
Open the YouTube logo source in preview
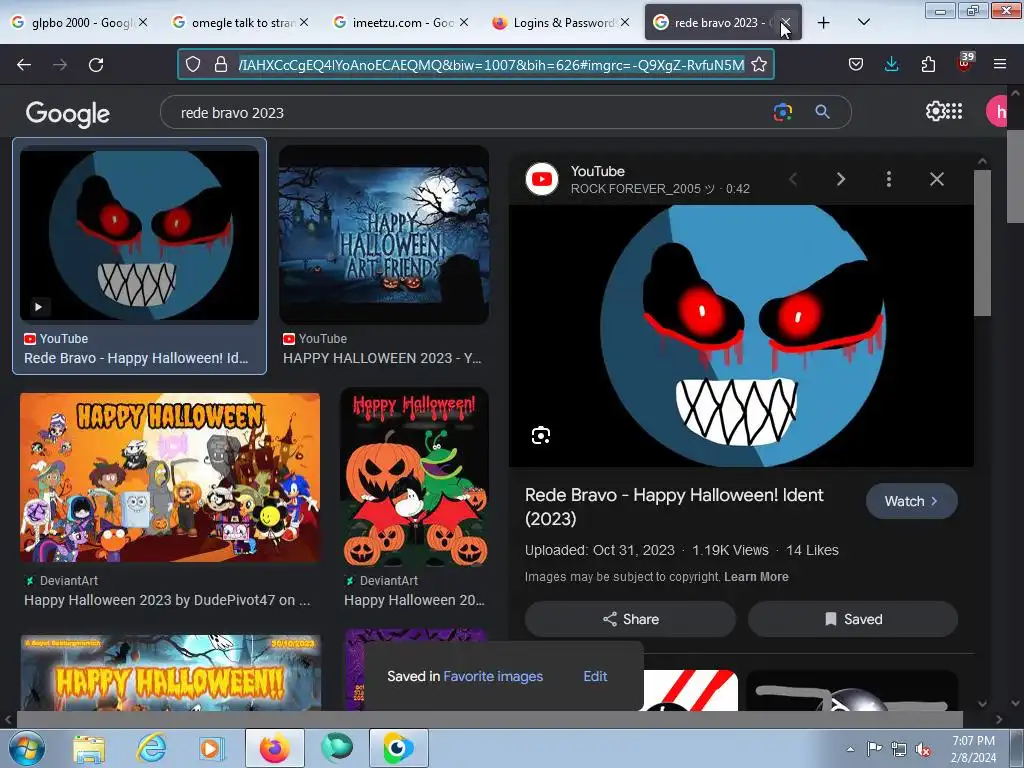coord(542,179)
